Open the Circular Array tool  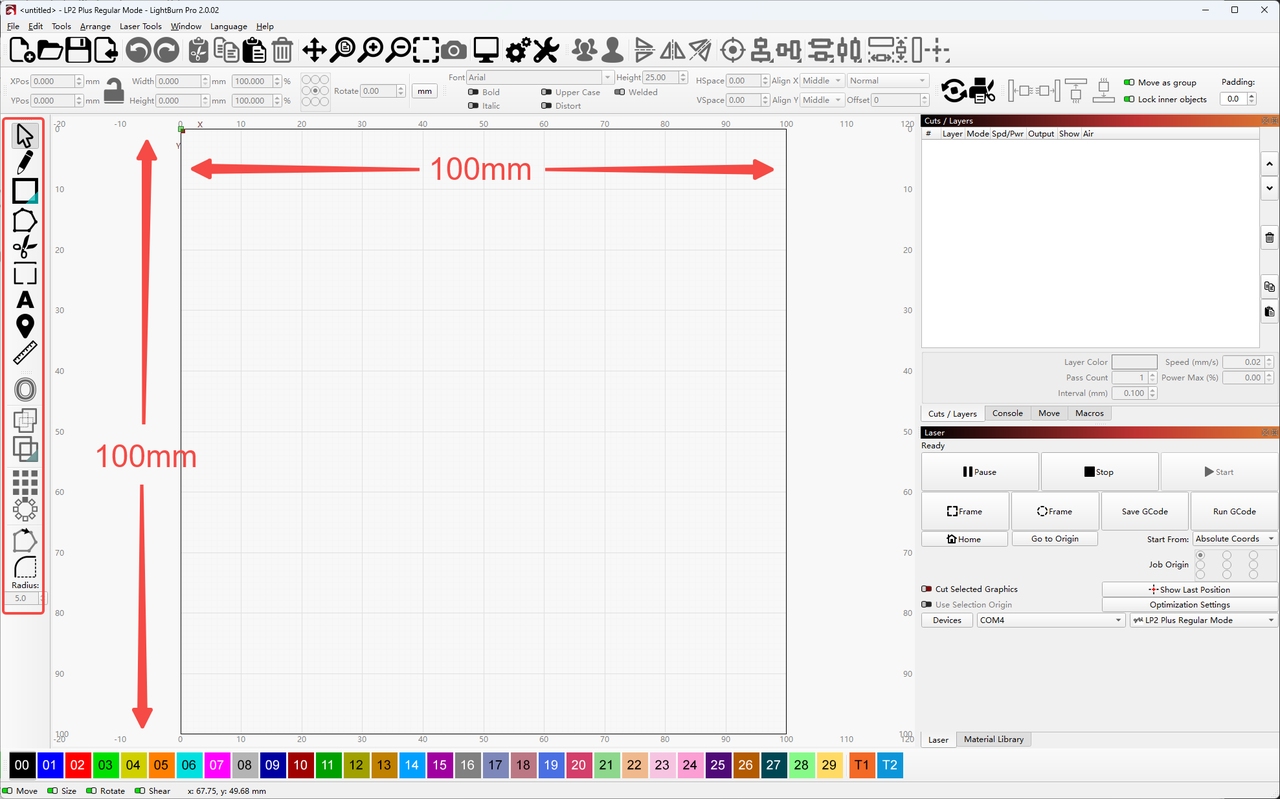point(25,509)
